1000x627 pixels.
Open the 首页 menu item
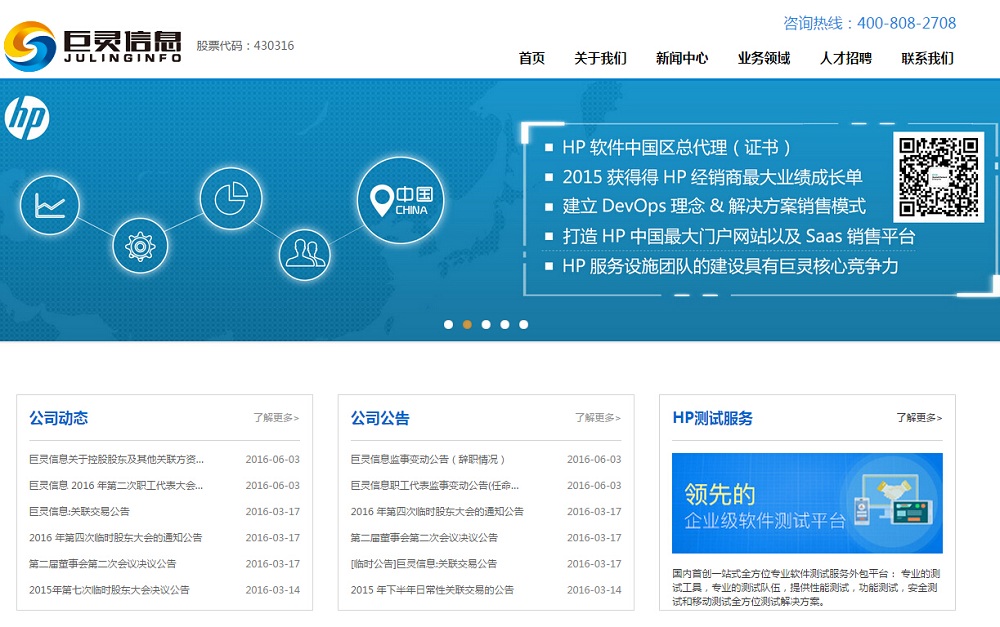(x=532, y=58)
